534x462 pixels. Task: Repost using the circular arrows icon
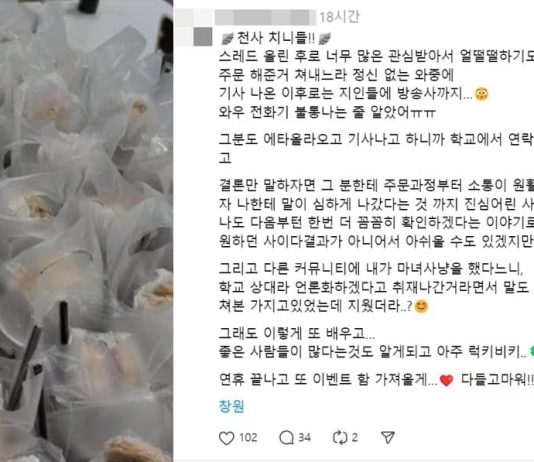point(340,437)
